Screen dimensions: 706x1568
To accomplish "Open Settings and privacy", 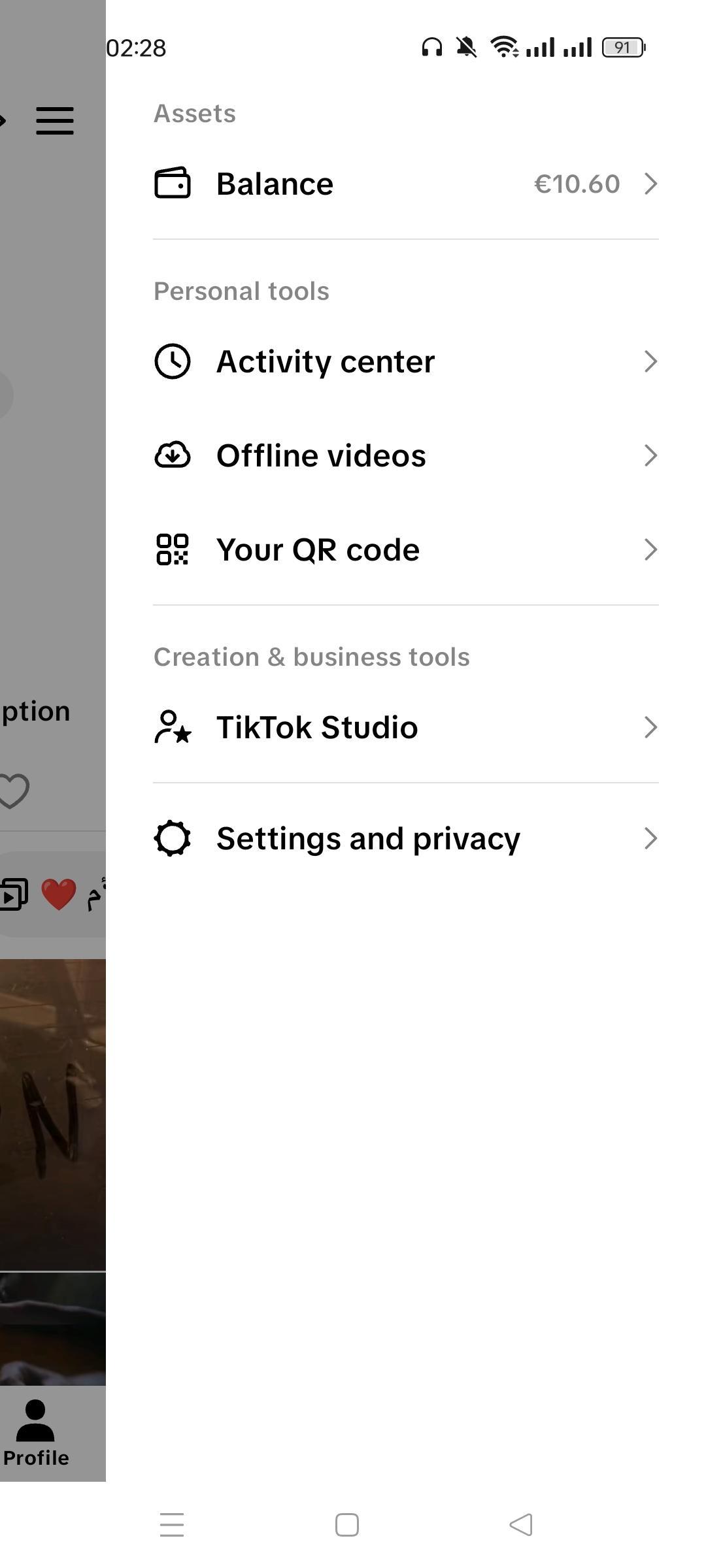I will pyautogui.click(x=368, y=838).
